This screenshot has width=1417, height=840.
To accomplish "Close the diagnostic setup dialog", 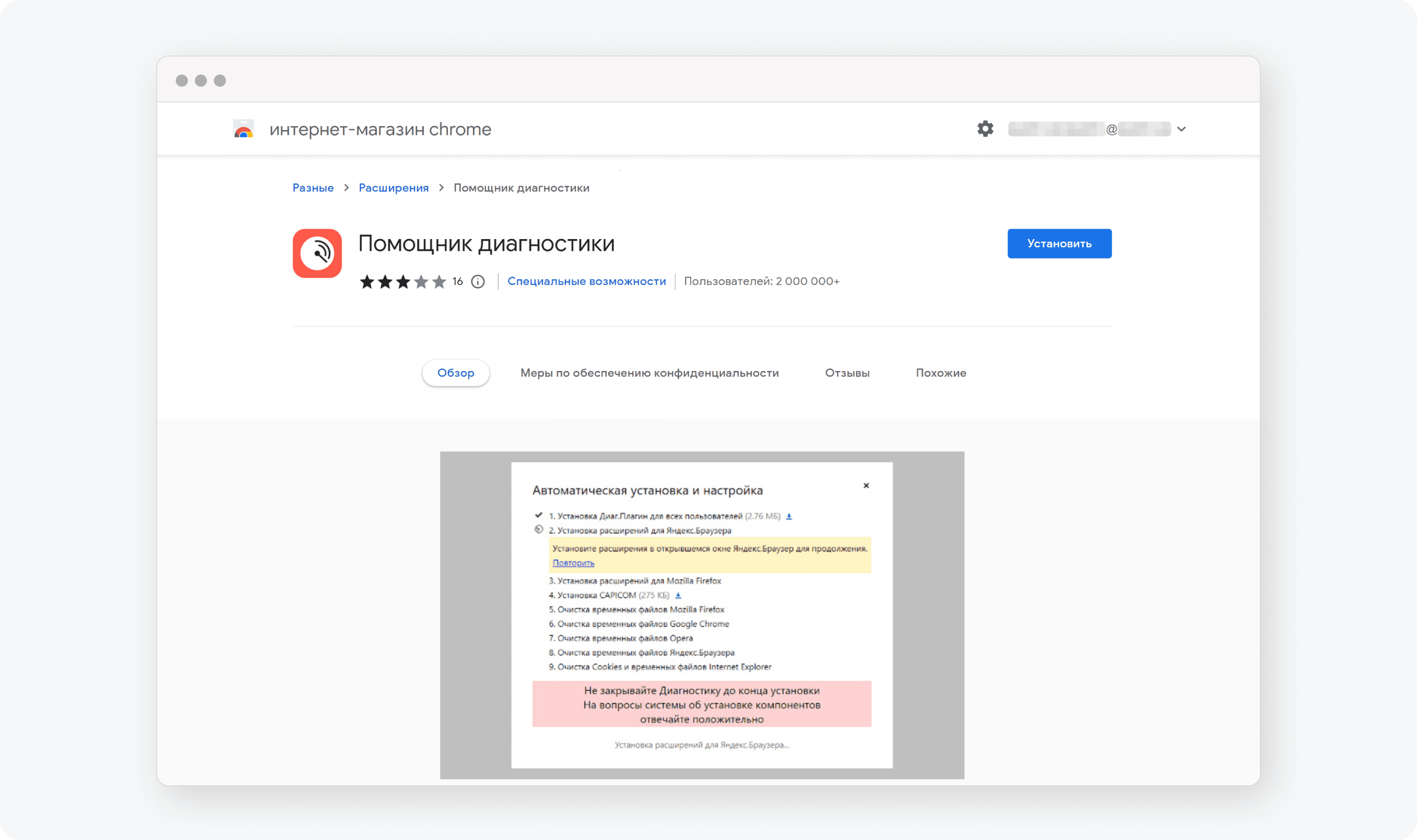I will point(866,486).
